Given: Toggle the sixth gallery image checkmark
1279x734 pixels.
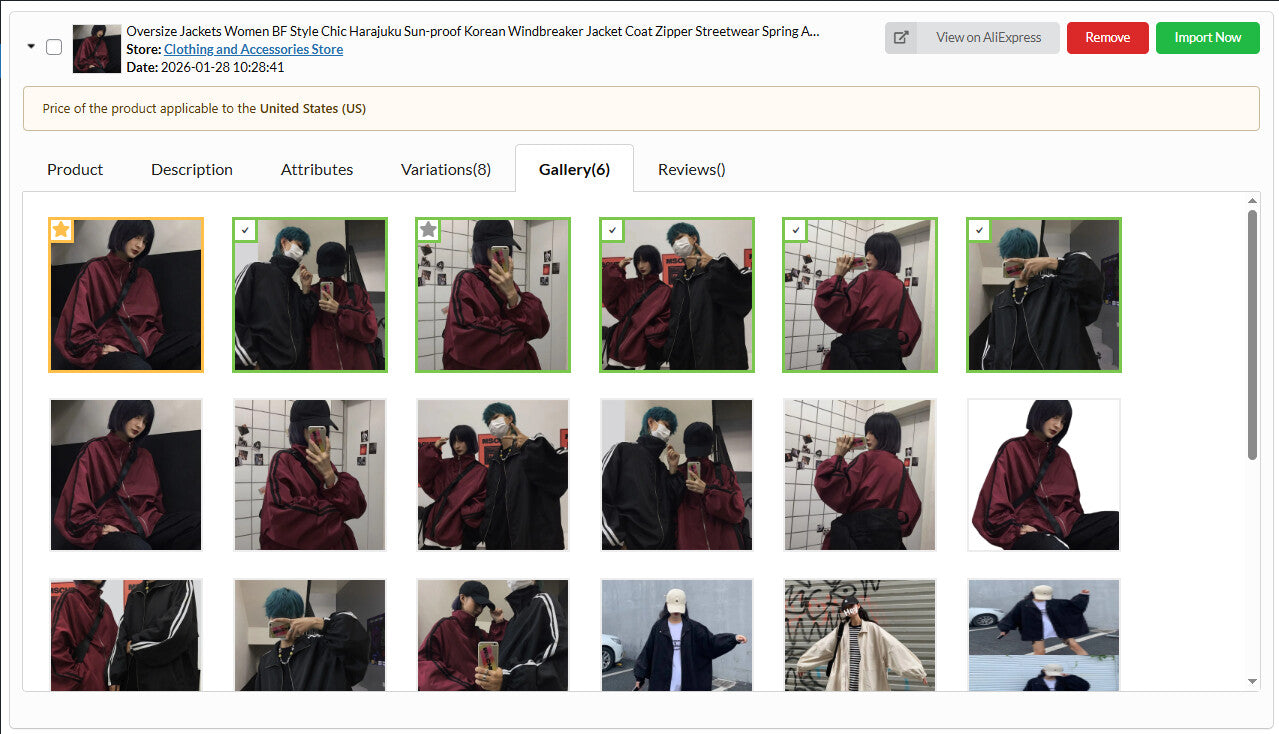Looking at the screenshot, I should pyautogui.click(x=979, y=230).
